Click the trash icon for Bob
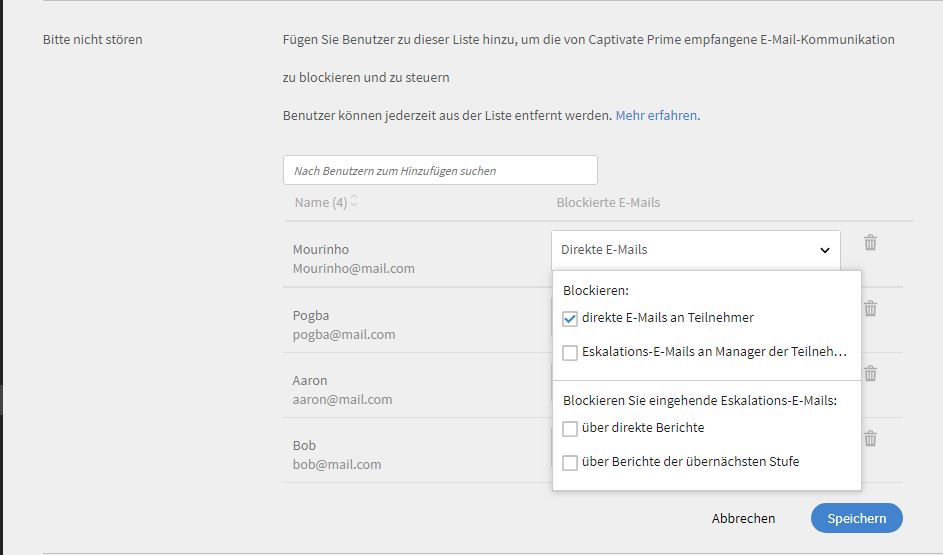The height and width of the screenshot is (555, 943). point(870,439)
